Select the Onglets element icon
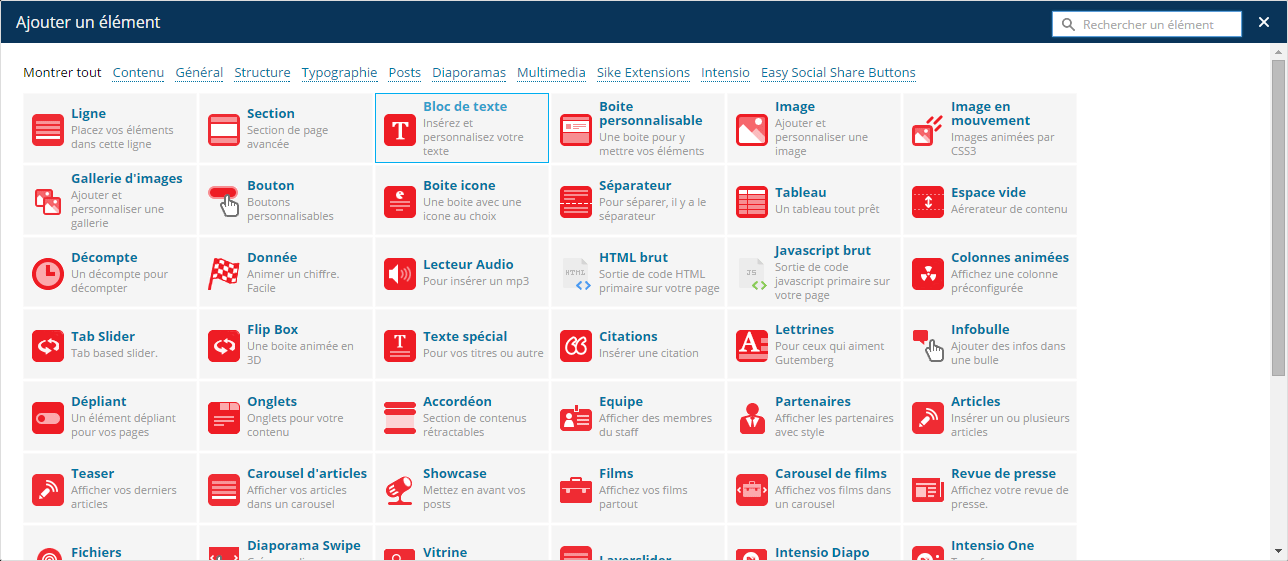Screen dimensions: 1288x561 coord(224,418)
